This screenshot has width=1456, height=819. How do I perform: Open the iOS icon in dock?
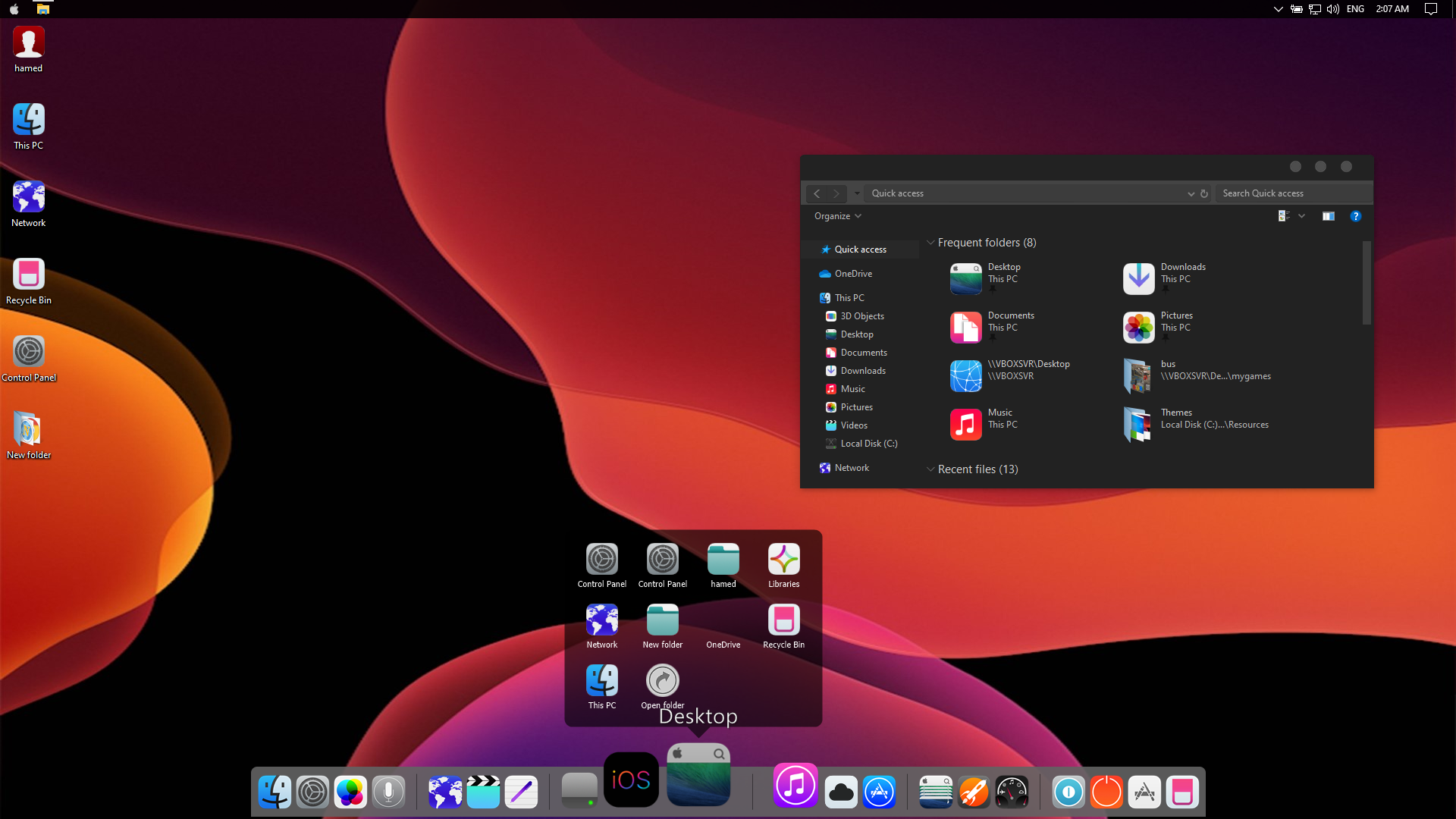[630, 780]
